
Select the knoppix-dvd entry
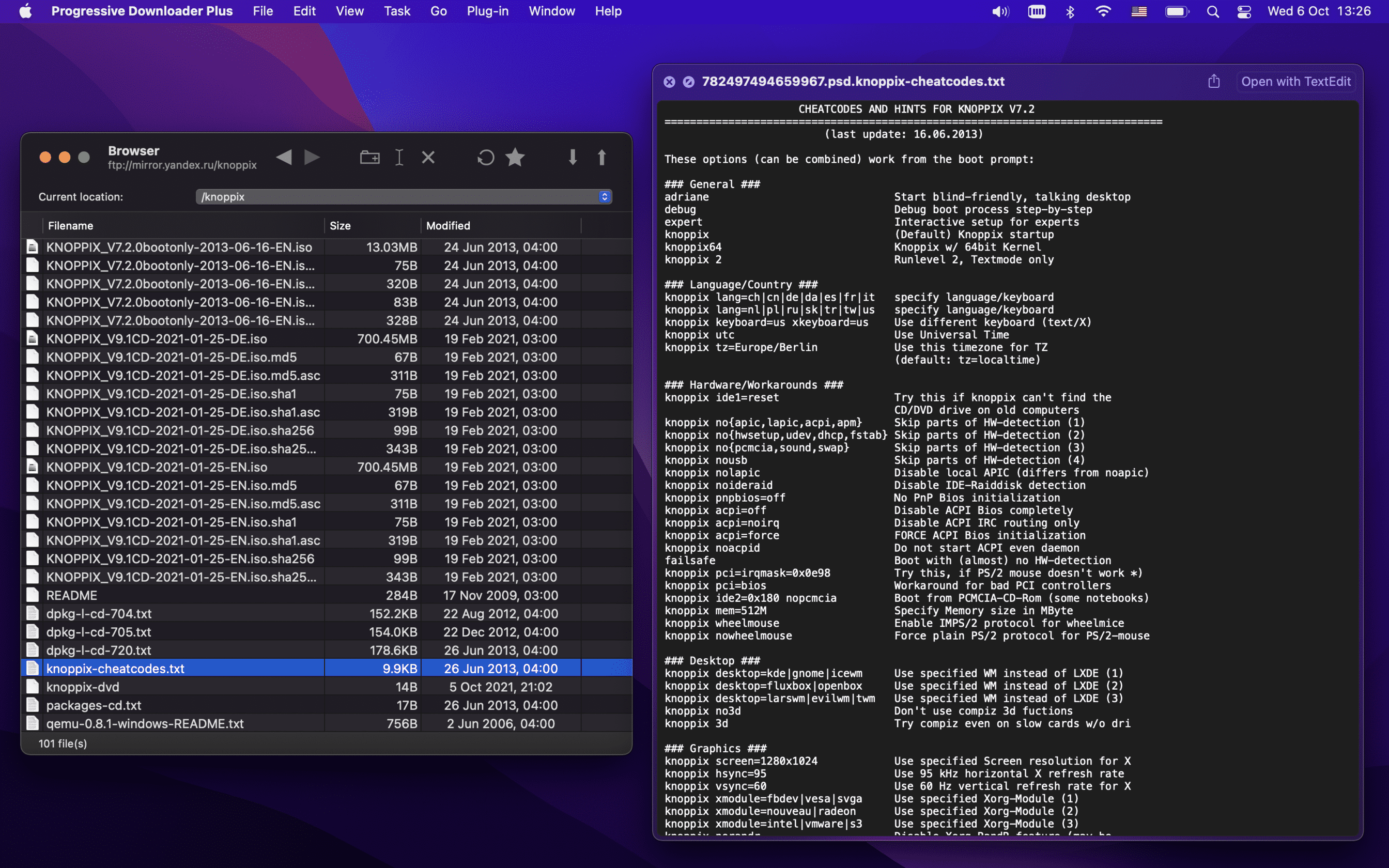tap(327, 687)
